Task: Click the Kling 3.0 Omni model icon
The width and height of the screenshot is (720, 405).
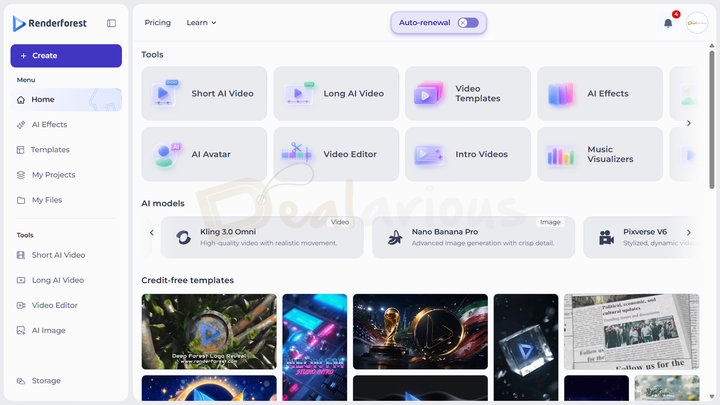Action: tap(183, 237)
